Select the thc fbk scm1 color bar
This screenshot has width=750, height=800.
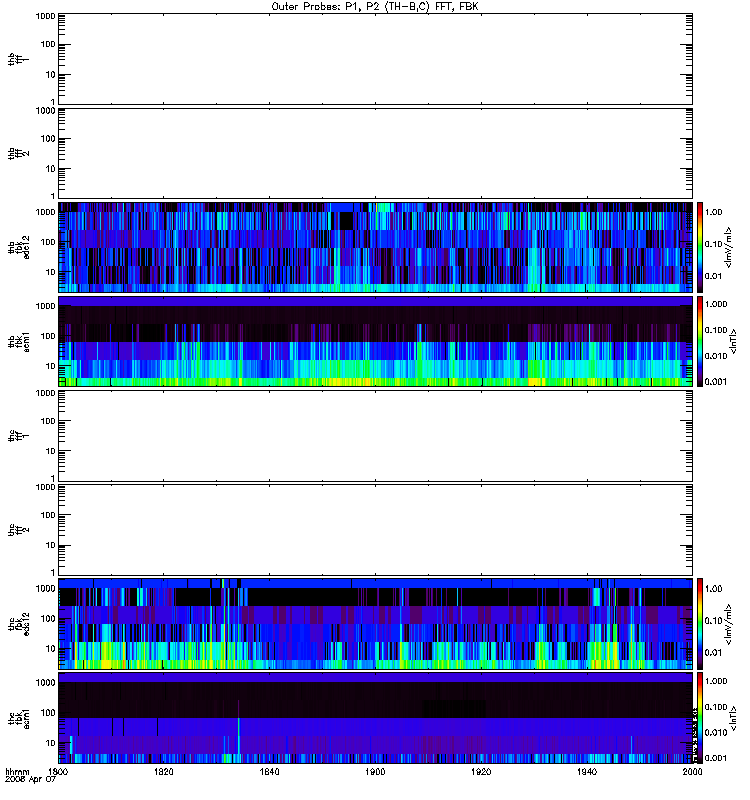tap(700, 718)
